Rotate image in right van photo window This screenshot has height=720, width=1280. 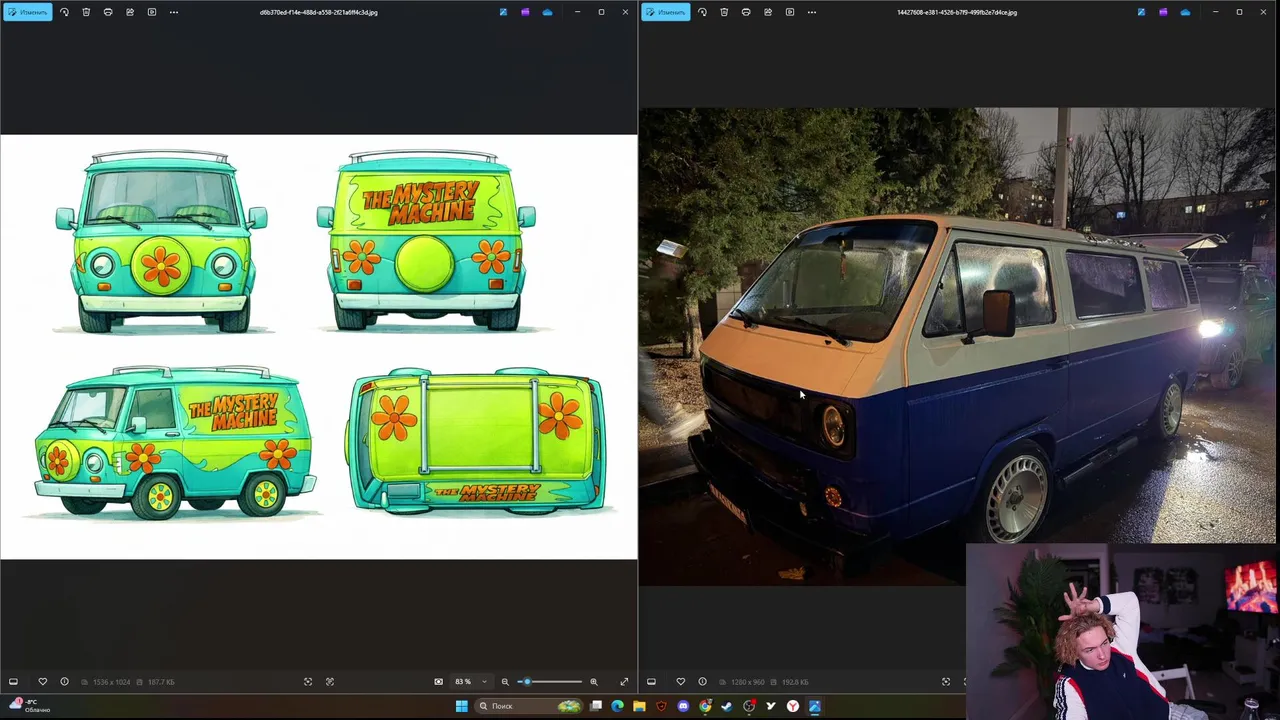click(x=702, y=12)
